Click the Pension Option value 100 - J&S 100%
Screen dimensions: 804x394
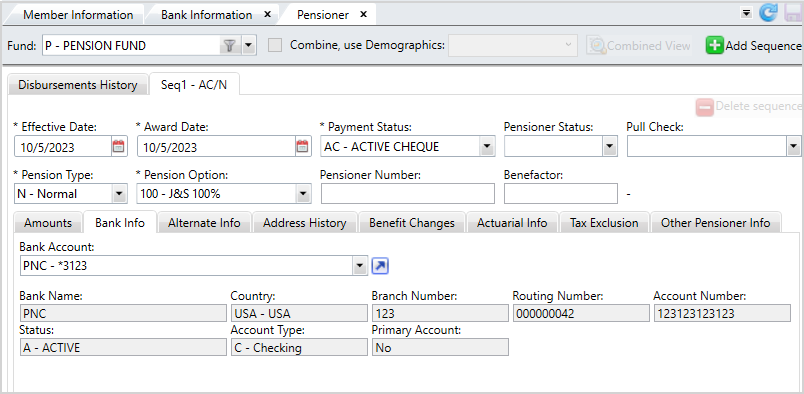(179, 194)
